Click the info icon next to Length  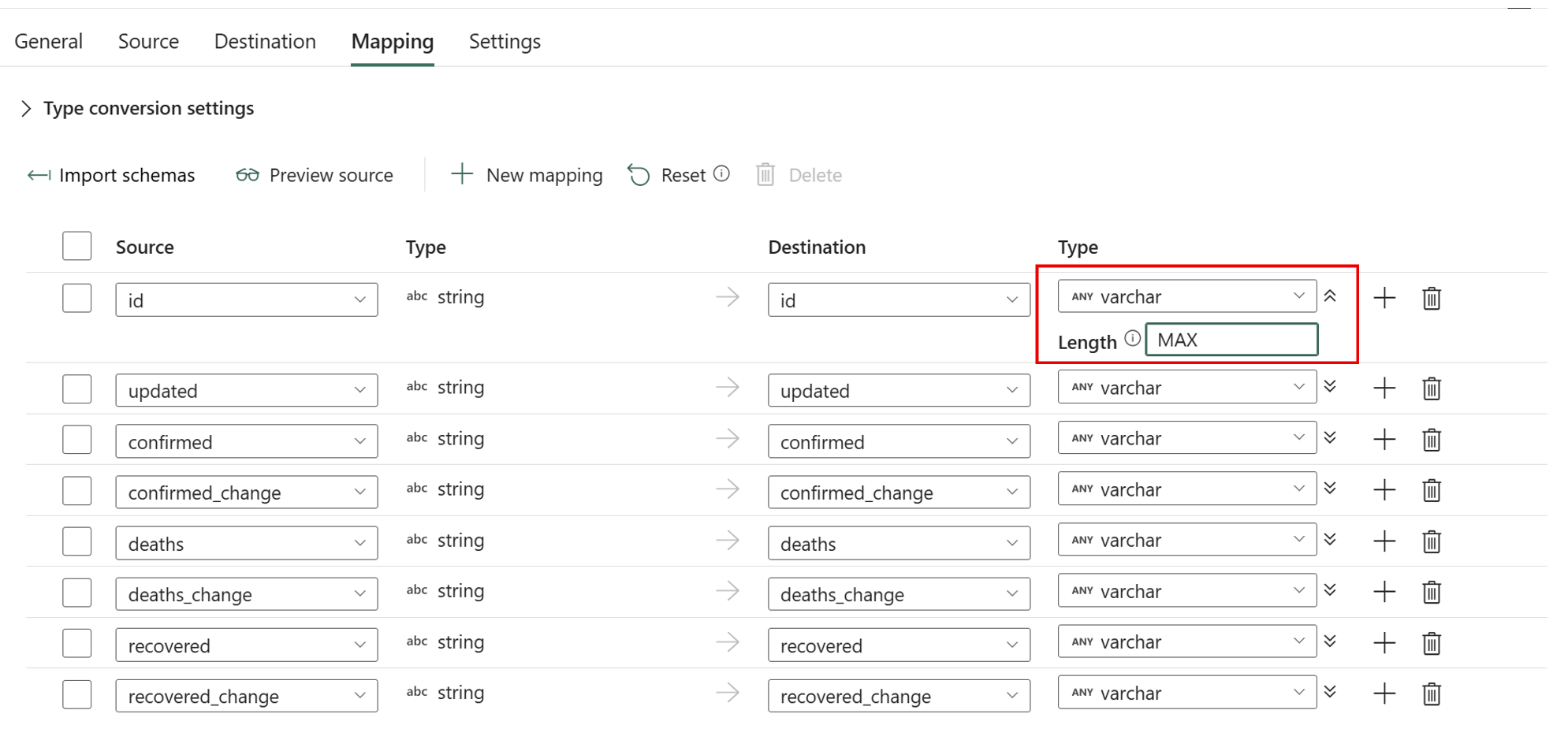[x=1133, y=337]
